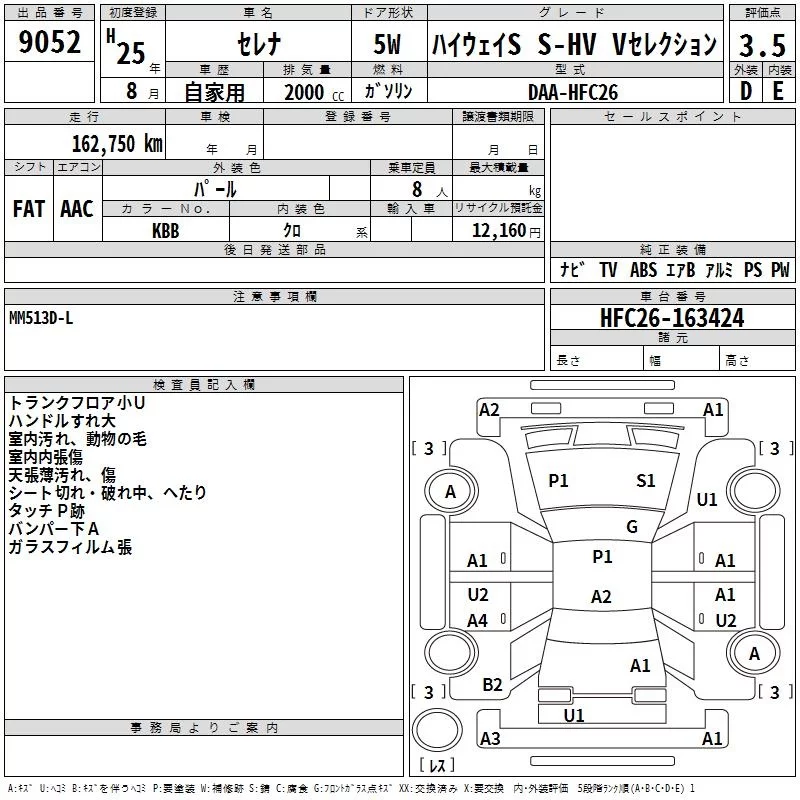Click the 長さ dimension label

(x=568, y=361)
